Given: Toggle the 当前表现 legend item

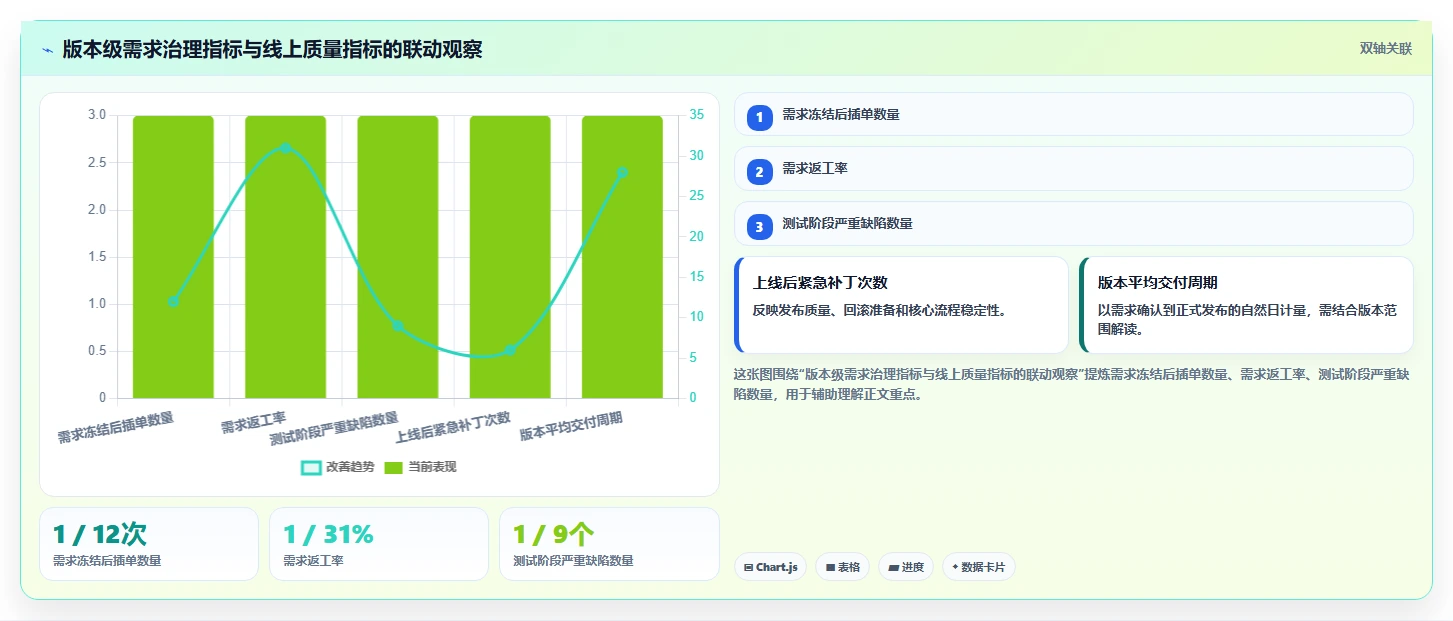Looking at the screenshot, I should [420, 467].
